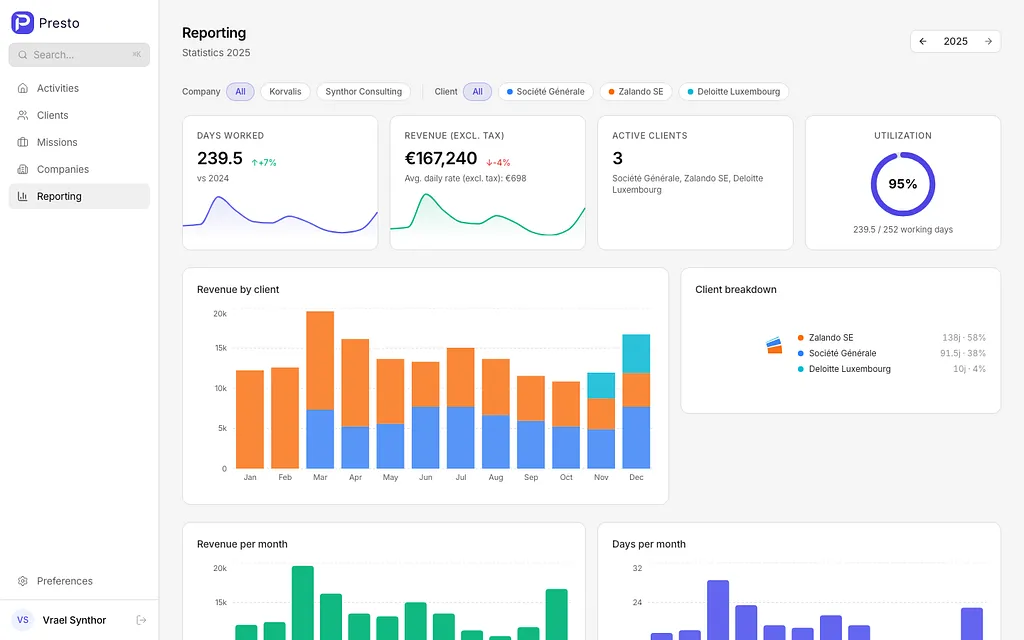Click the -4% change indicator
Viewport: 1024px width, 640px height.
click(498, 163)
